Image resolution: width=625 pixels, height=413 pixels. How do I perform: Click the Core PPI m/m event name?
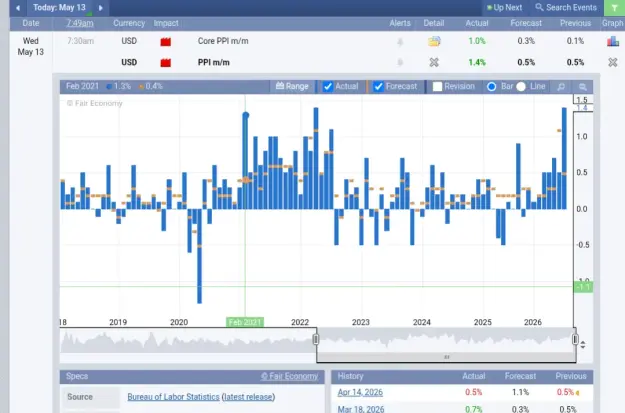click(223, 41)
